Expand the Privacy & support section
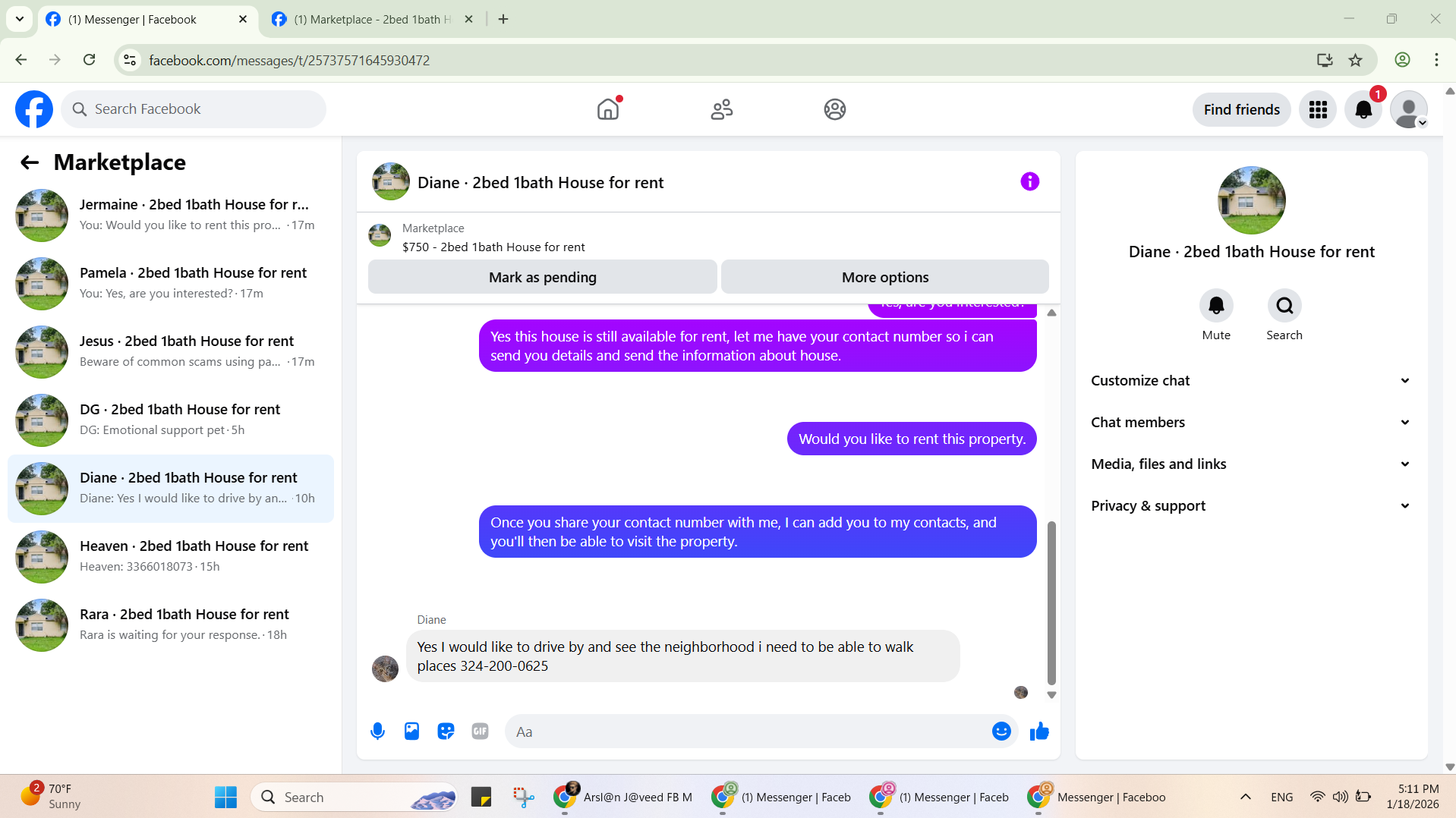This screenshot has height=818, width=1456. coord(1251,506)
